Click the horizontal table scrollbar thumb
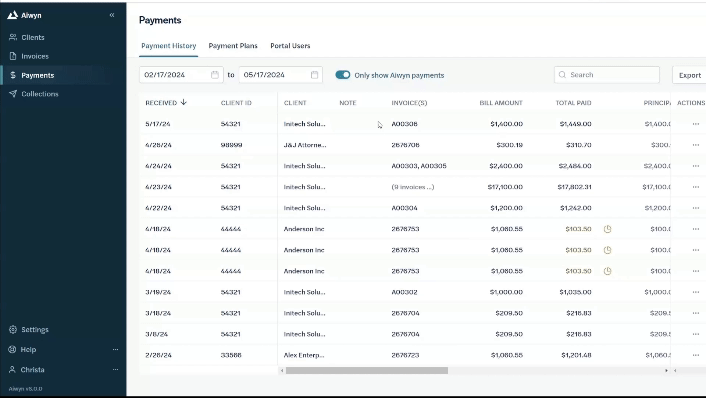The height and width of the screenshot is (398, 706). (x=367, y=371)
